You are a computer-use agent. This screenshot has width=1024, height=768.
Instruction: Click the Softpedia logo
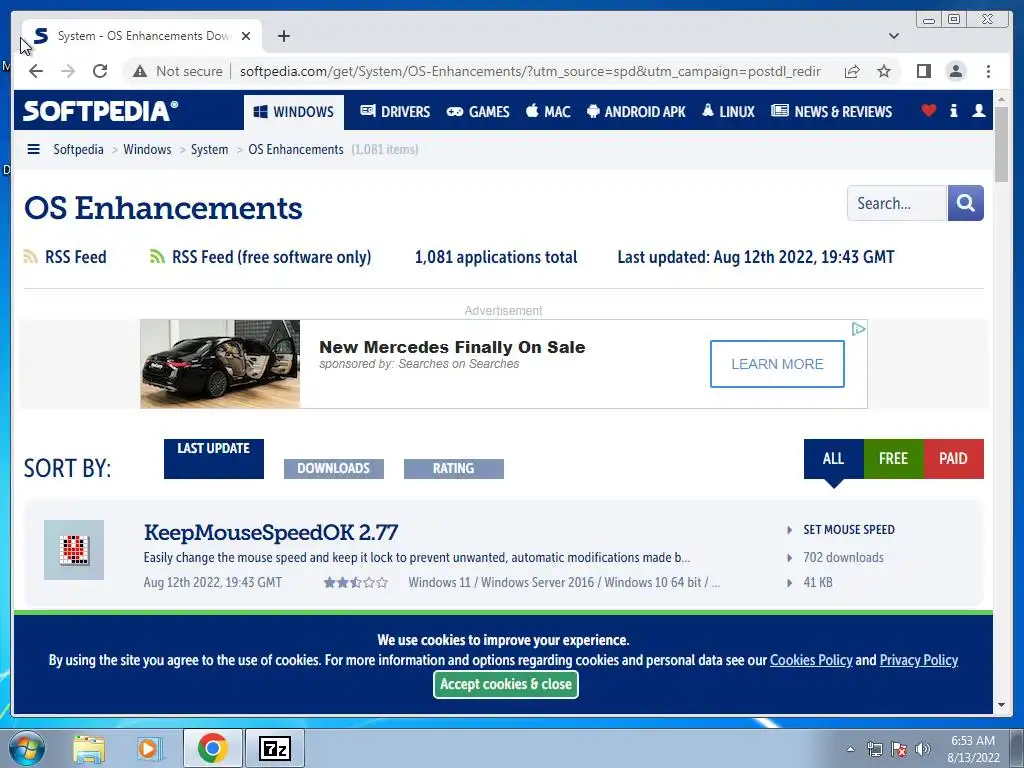(x=100, y=110)
